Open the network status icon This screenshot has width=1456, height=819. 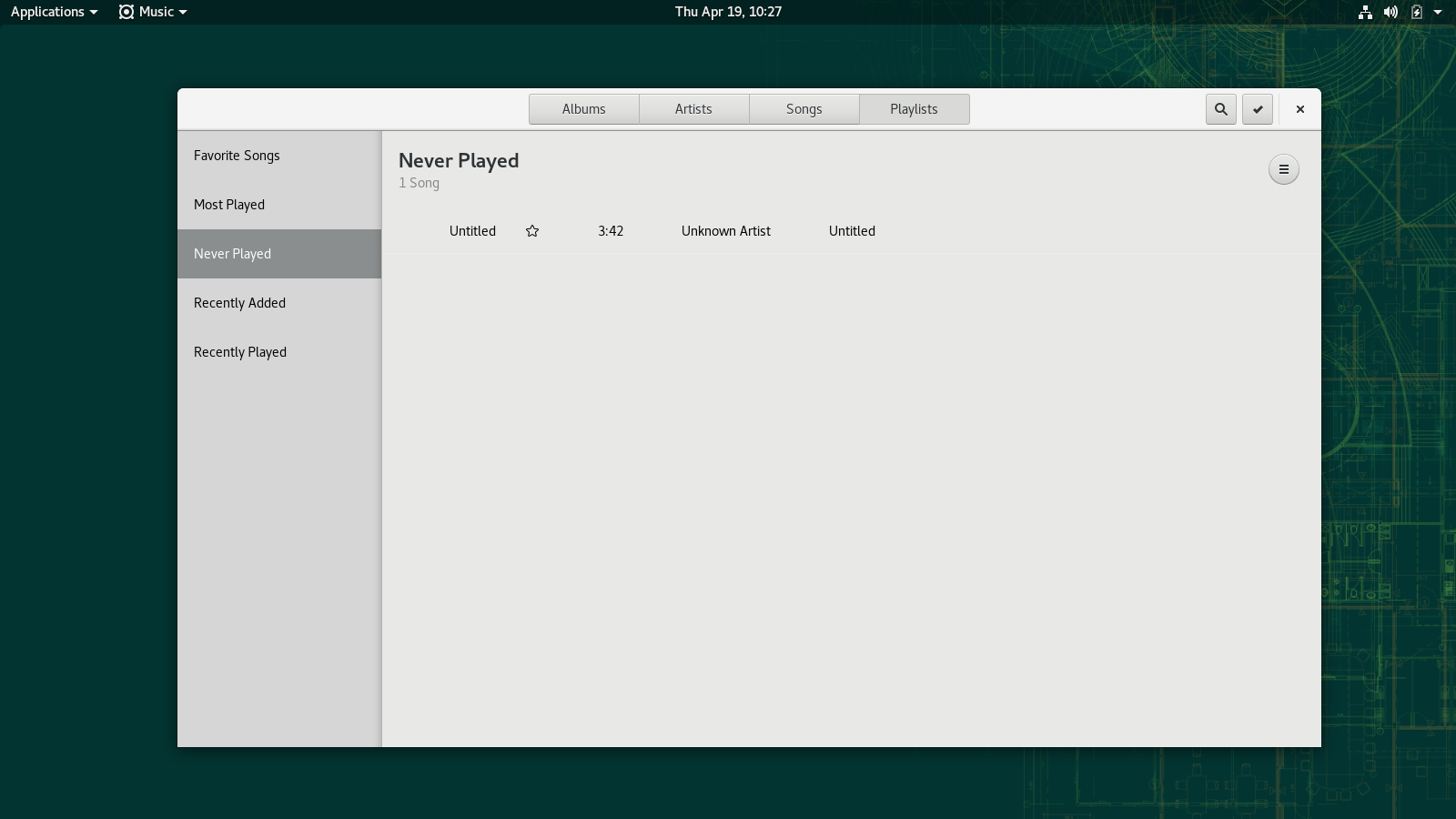(x=1365, y=12)
